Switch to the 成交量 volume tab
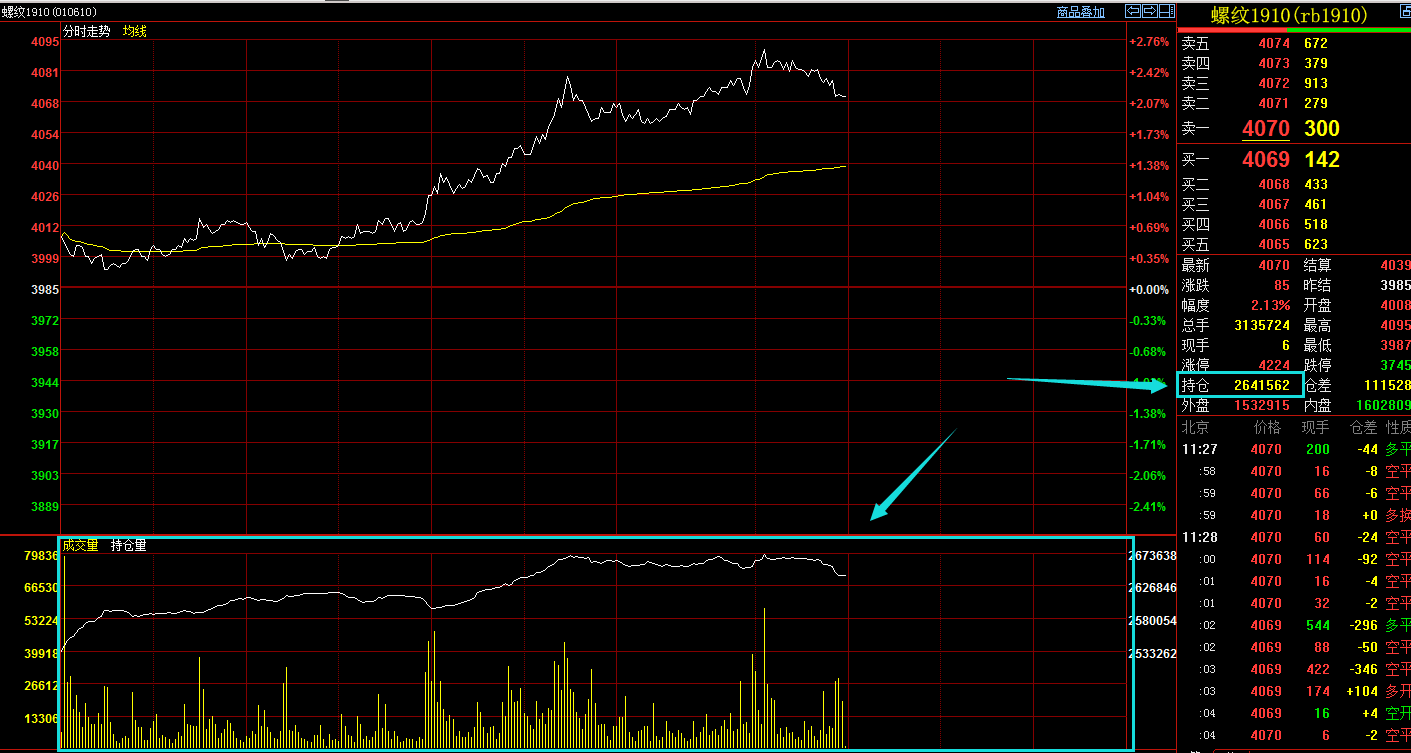Viewport: 1411px width, 753px height. coord(80,545)
